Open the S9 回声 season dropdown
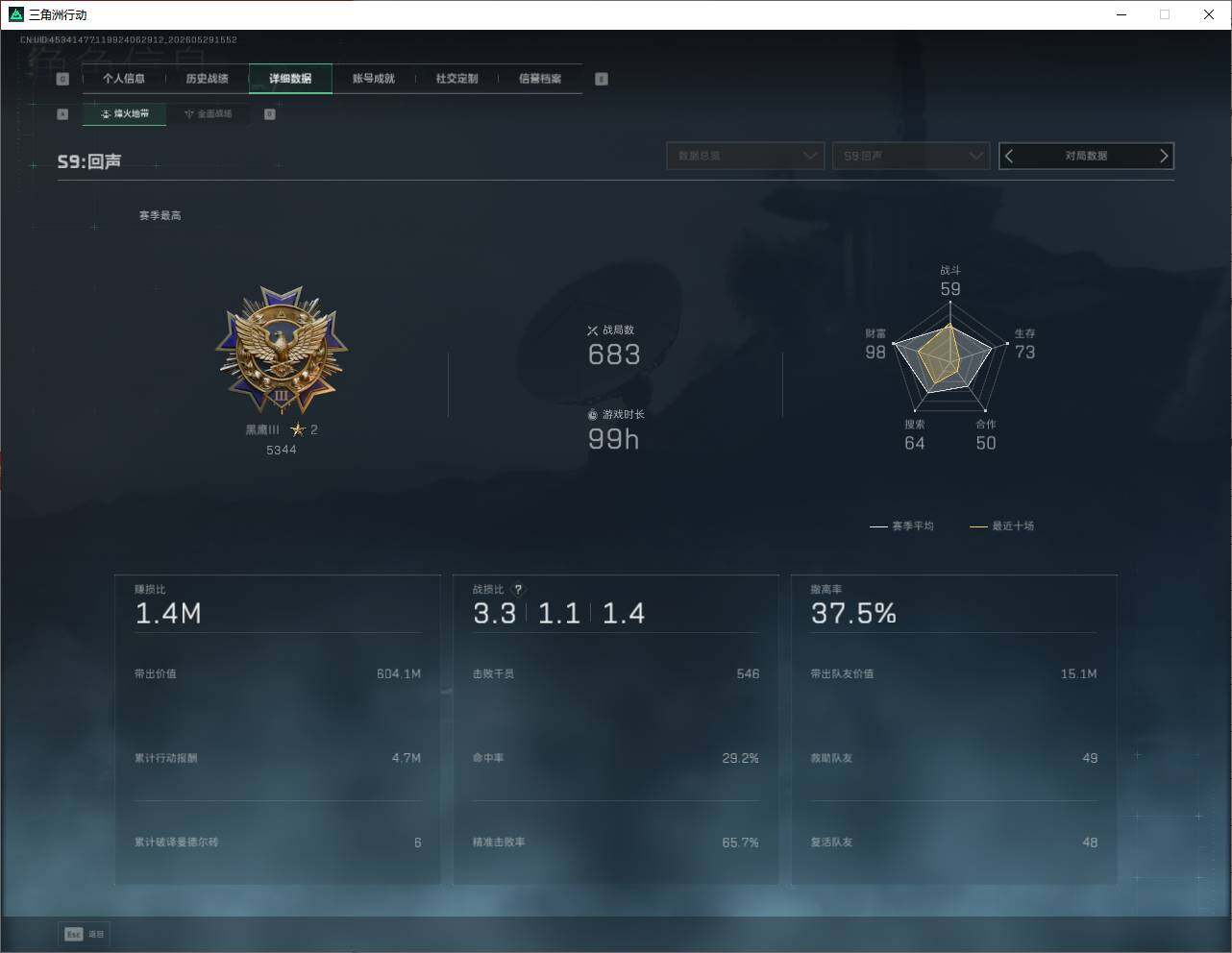 click(x=910, y=156)
